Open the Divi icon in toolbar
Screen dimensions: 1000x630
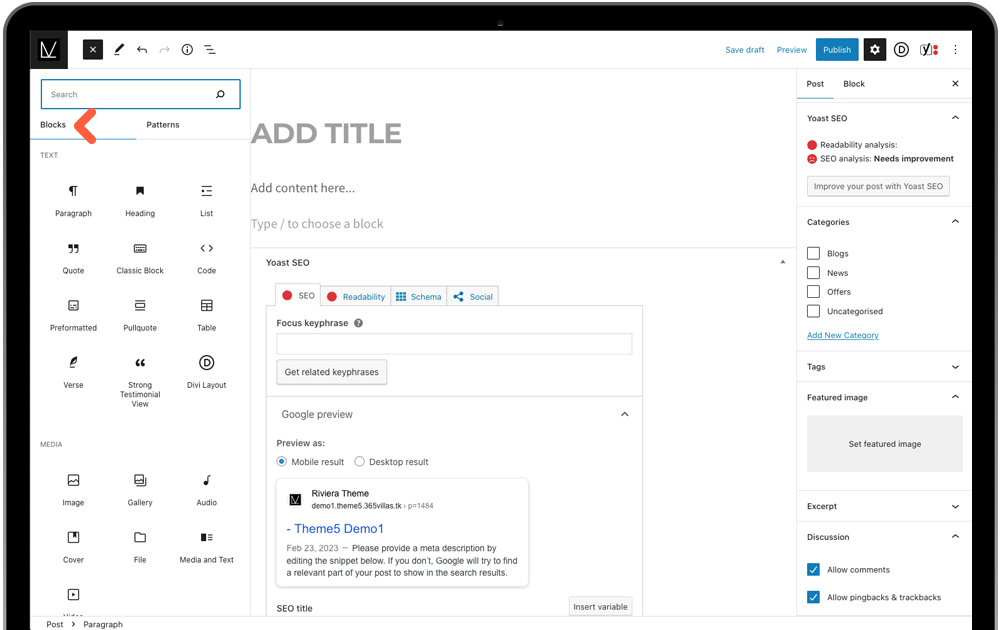click(901, 50)
